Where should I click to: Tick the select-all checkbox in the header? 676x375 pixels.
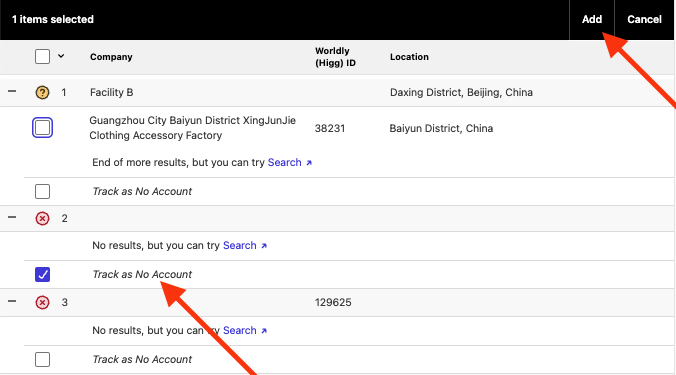pyautogui.click(x=42, y=56)
